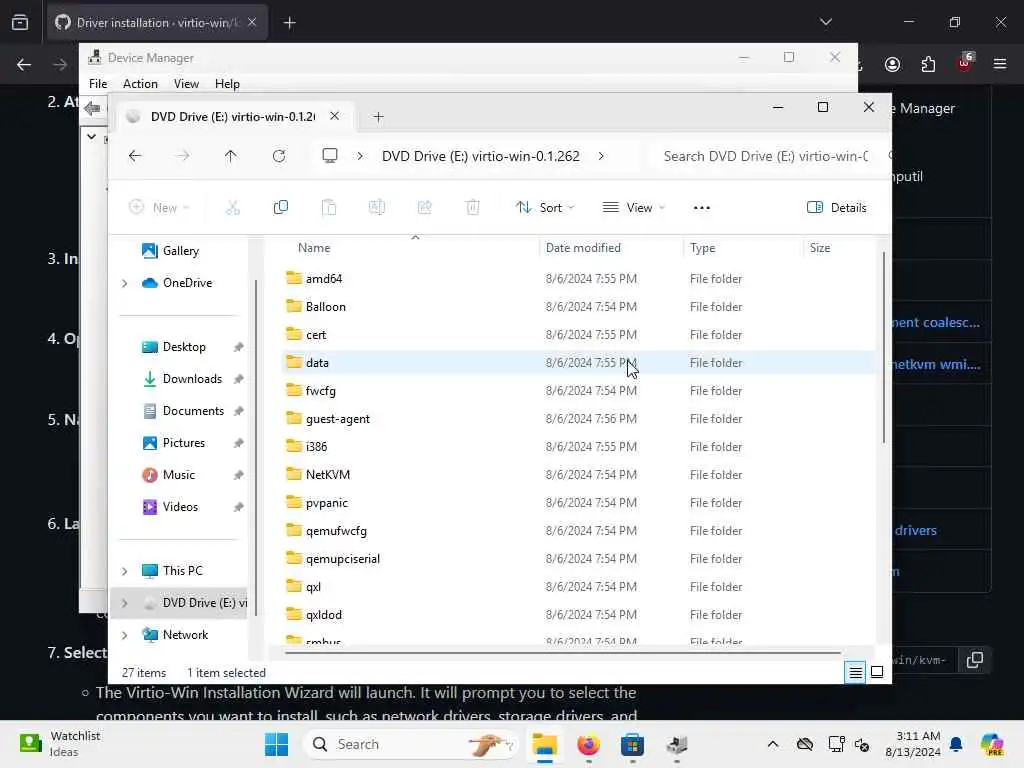Open Firefox hamburger application menu
The image size is (1024, 768).
point(999,64)
